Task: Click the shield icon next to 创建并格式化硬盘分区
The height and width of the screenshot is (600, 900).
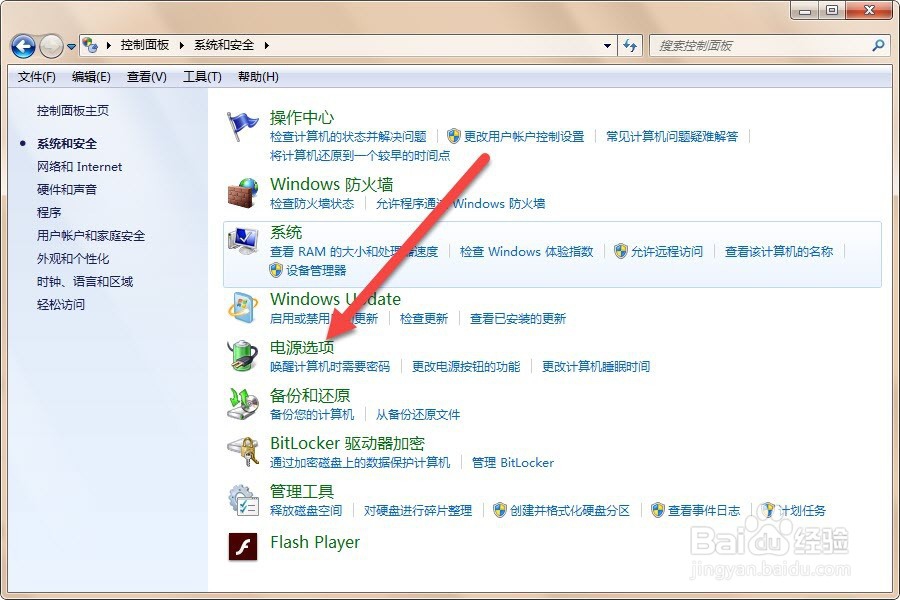Action: 500,510
